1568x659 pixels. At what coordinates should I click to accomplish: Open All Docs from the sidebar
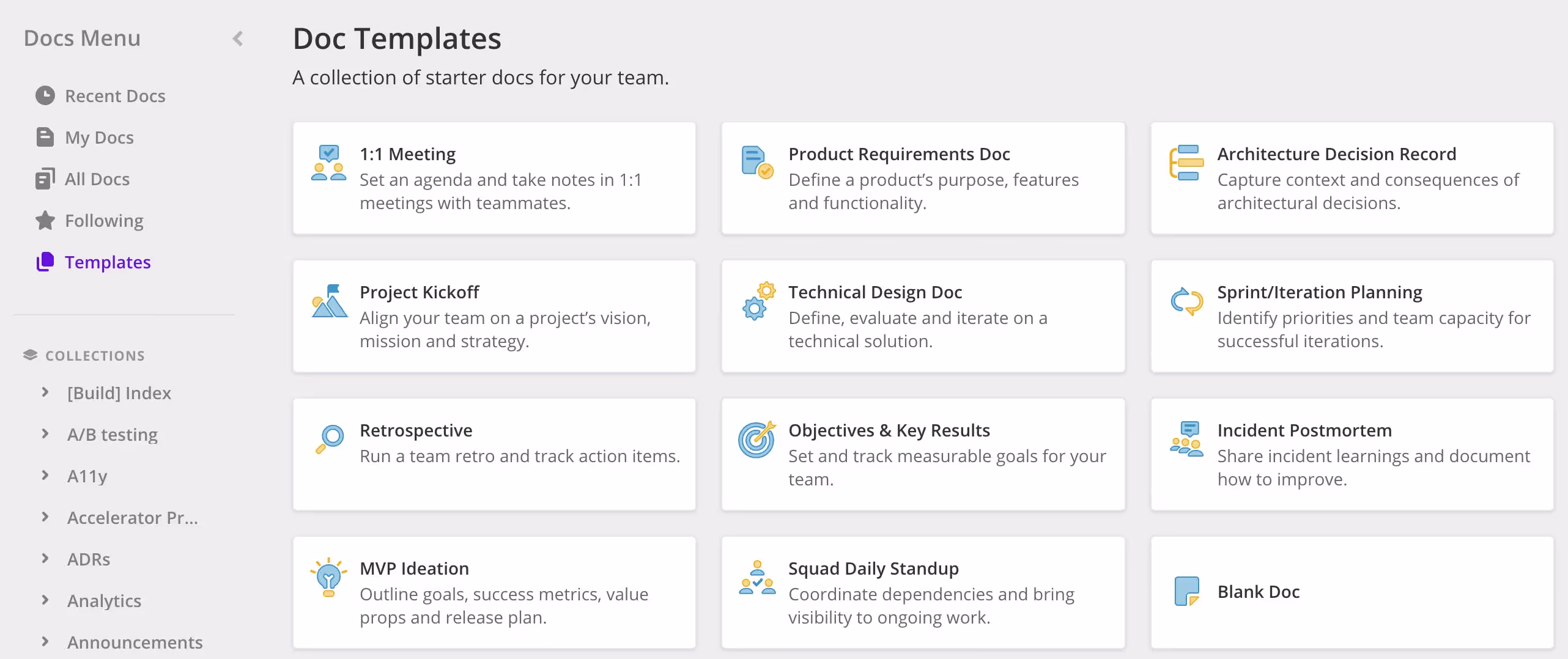coord(97,179)
